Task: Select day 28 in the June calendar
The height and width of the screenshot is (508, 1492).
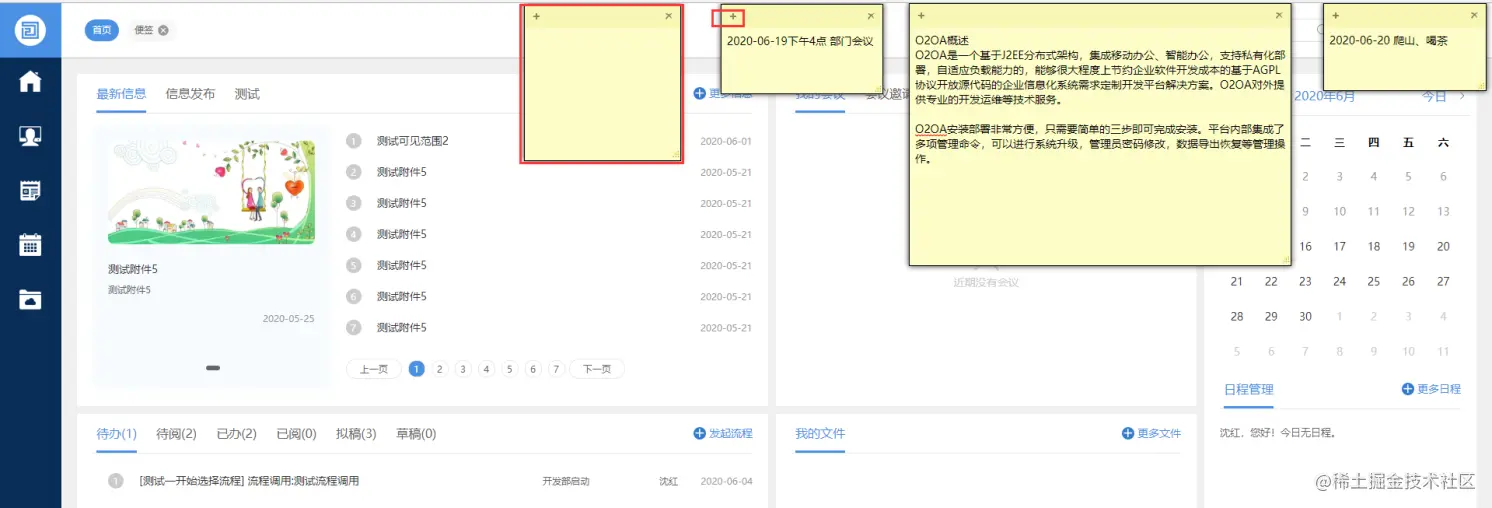Action: tap(1237, 316)
